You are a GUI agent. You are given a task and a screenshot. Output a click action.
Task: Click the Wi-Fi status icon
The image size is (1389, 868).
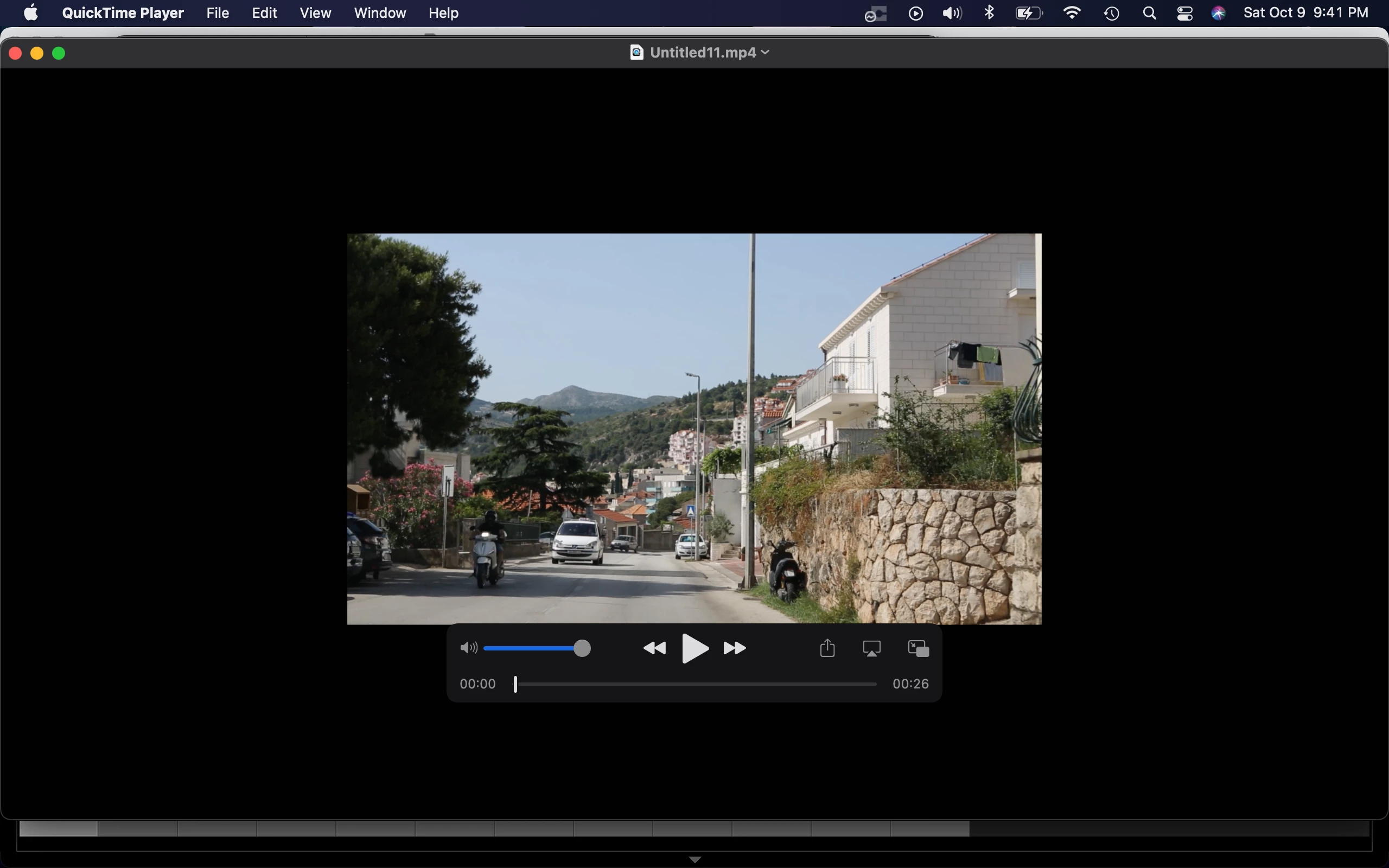(x=1072, y=12)
